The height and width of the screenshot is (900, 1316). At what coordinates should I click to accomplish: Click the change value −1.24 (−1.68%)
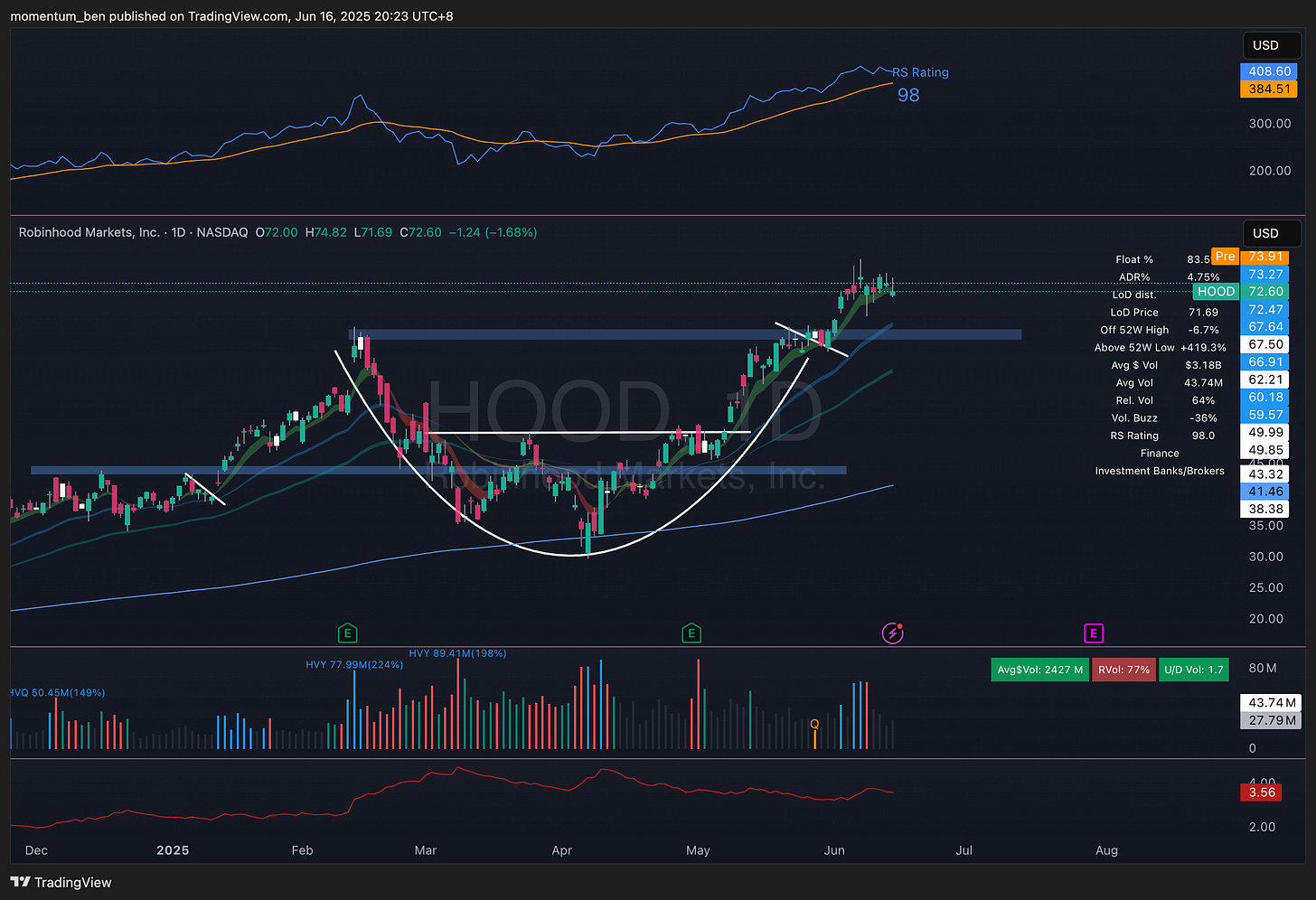coord(493,232)
